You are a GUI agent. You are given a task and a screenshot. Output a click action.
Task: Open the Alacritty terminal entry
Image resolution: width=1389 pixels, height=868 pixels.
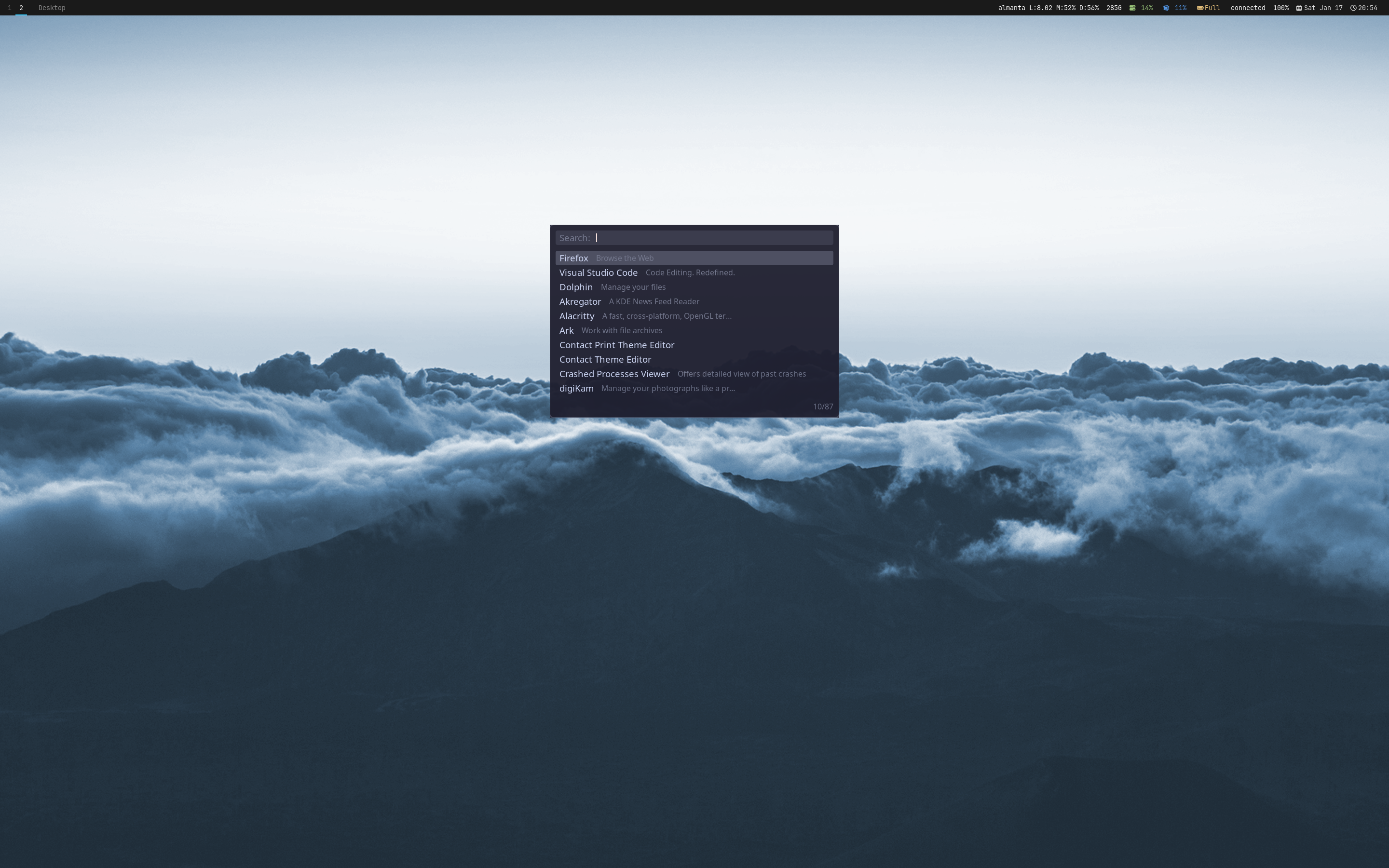577,316
